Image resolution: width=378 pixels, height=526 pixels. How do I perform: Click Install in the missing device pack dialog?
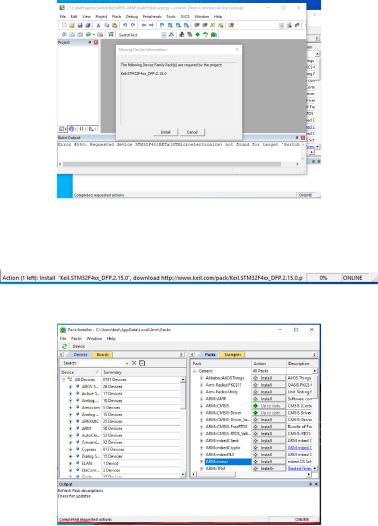(166, 132)
